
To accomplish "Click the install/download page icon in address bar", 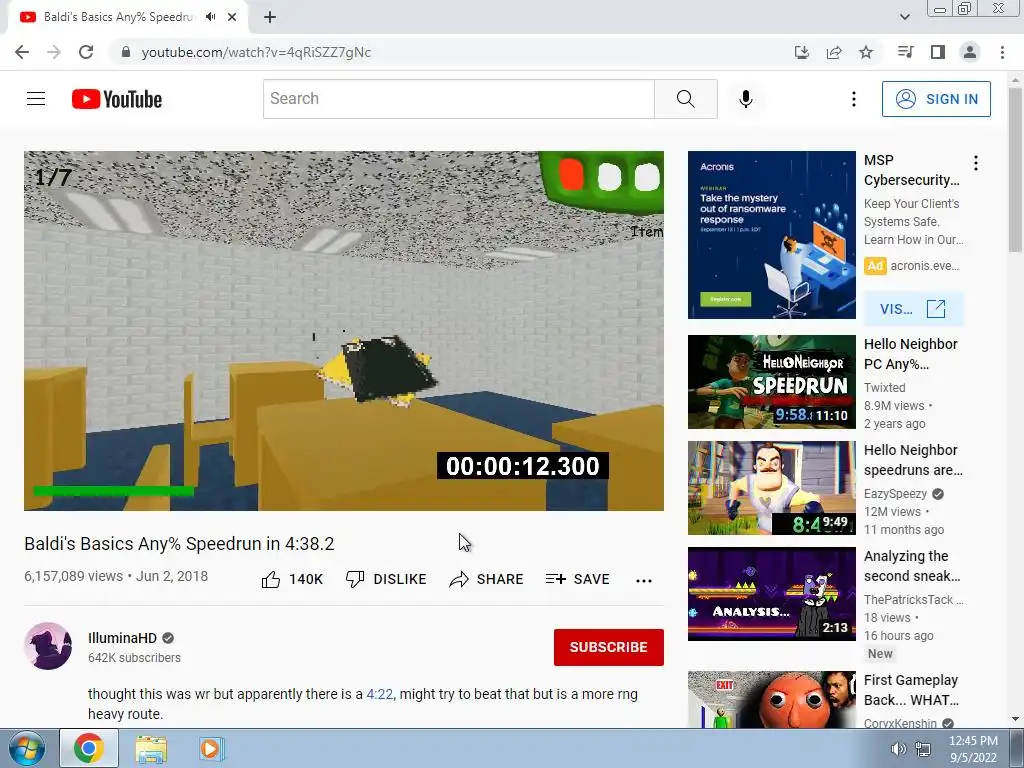I will [802, 52].
